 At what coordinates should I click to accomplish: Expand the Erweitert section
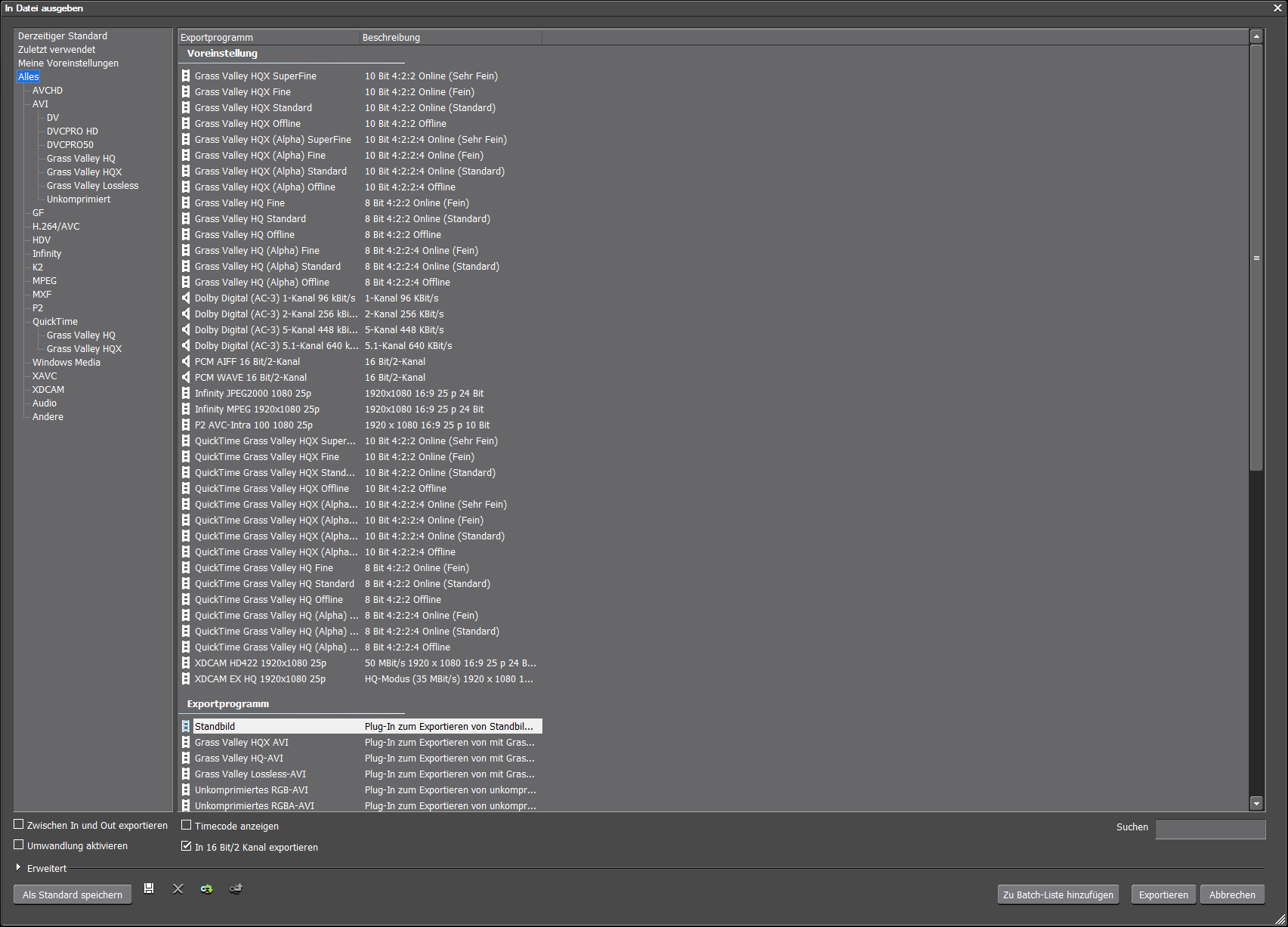(18, 867)
